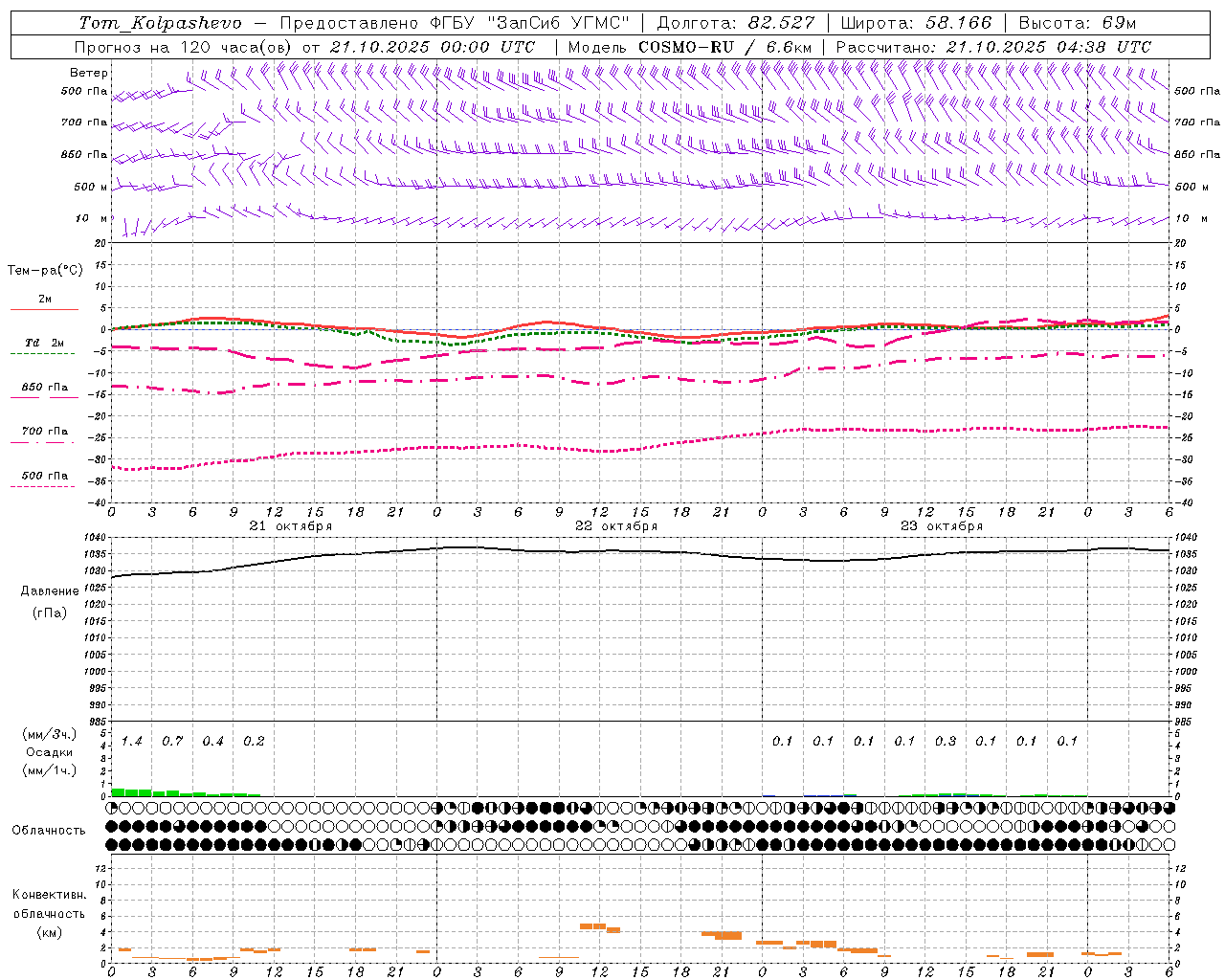Select the 0.3 precipitation value
Screen dimensions: 1225x980
946,741
